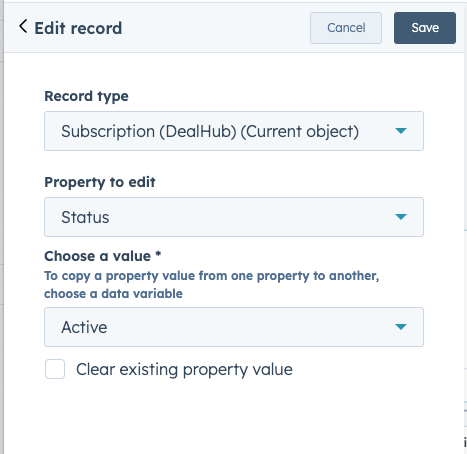Click the Record type dropdown arrow
The width and height of the screenshot is (467, 454).
click(401, 131)
